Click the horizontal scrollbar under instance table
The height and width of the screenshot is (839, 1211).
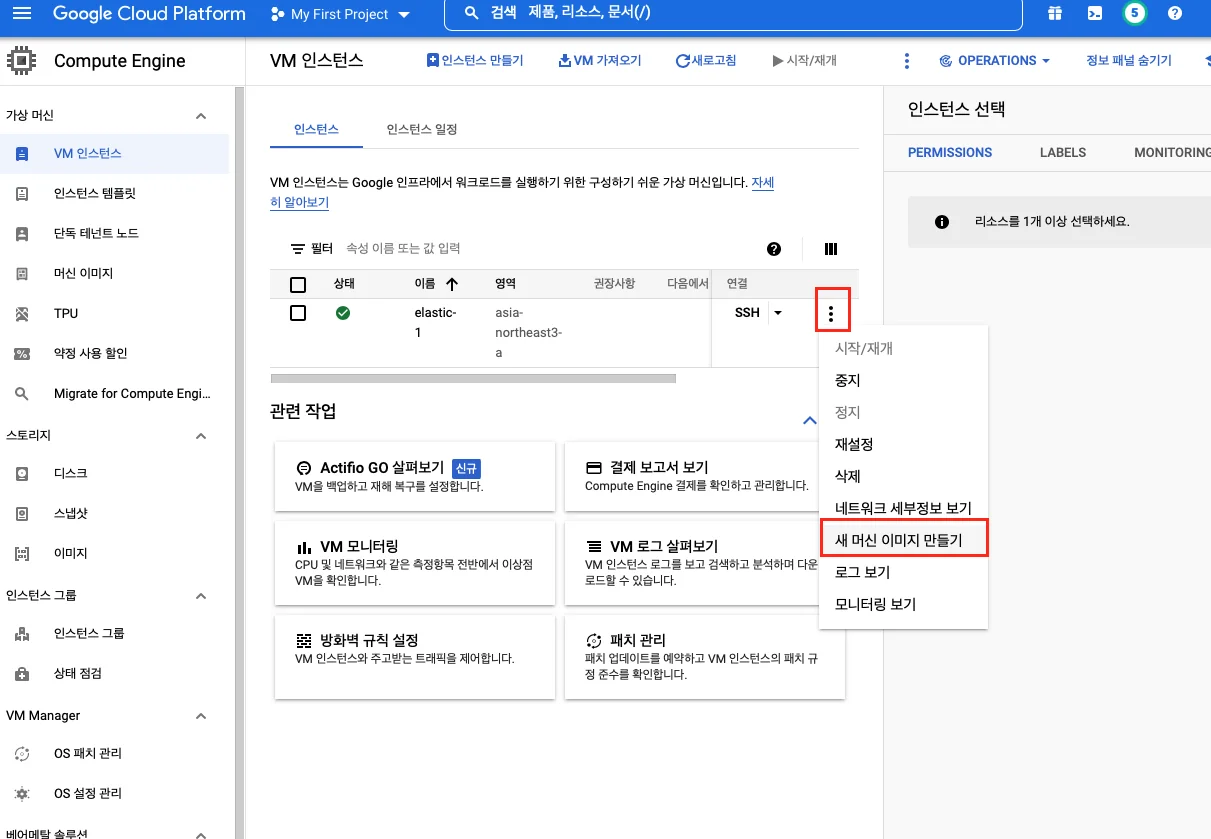[x=473, y=378]
